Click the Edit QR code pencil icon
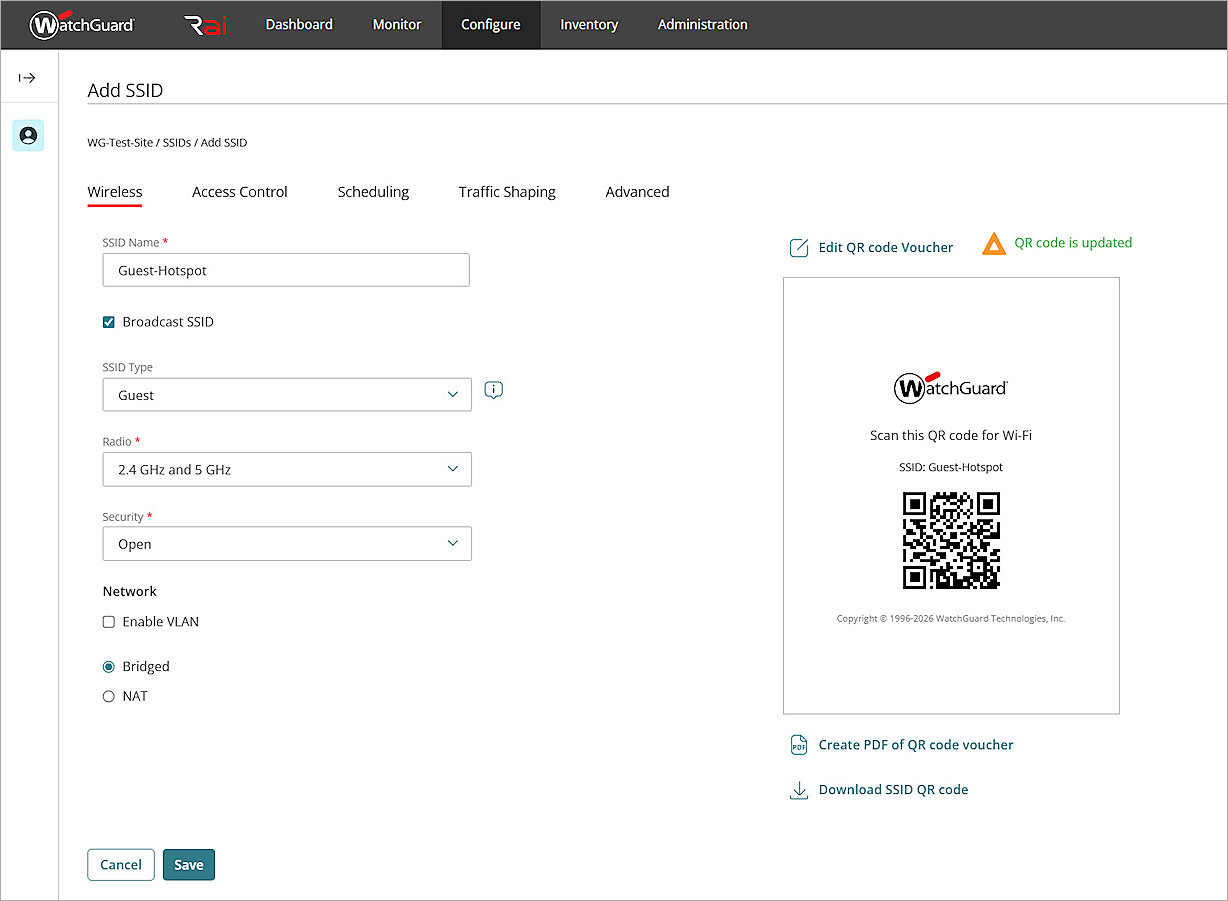 799,248
